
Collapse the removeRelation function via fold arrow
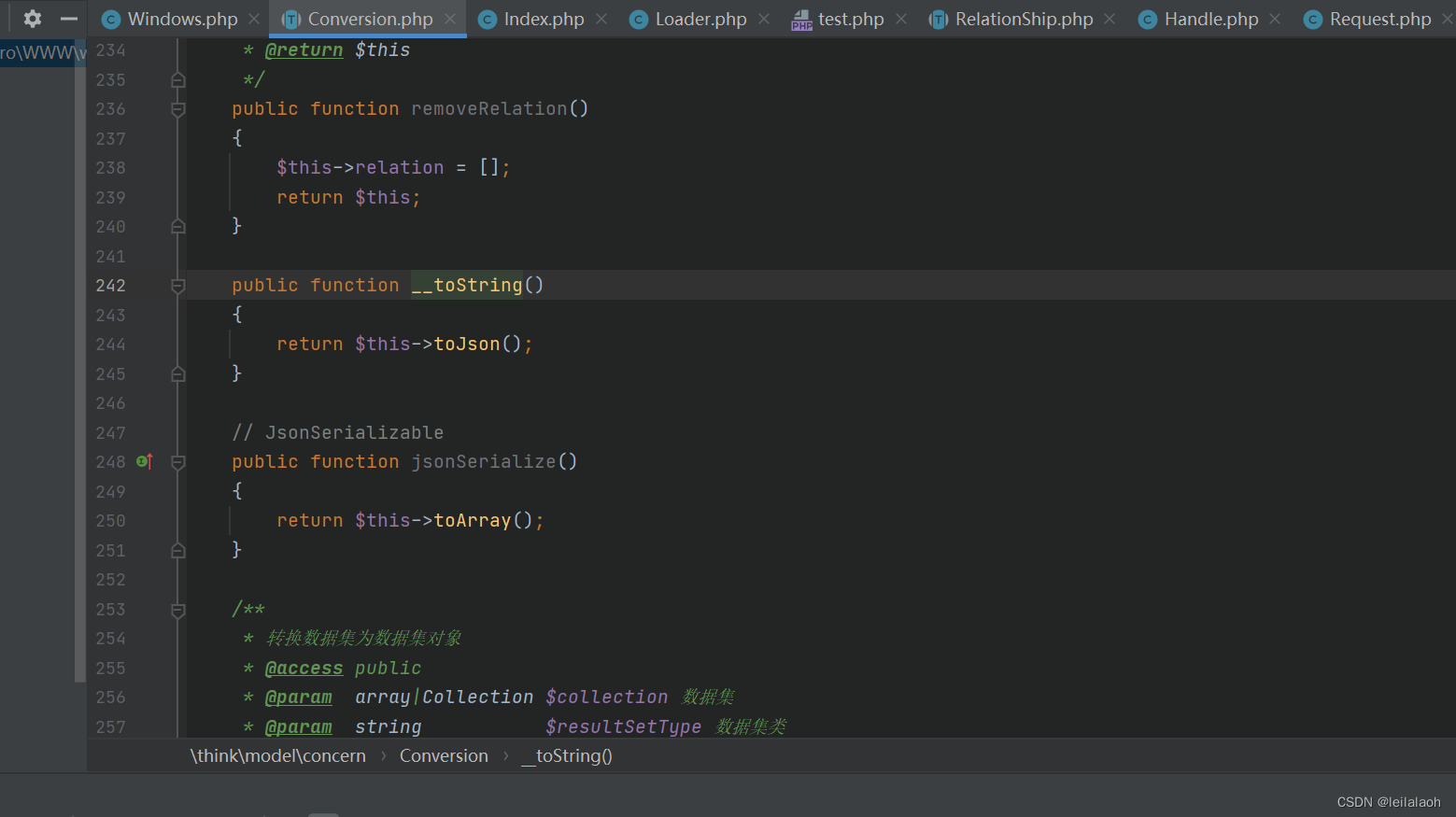(x=177, y=109)
